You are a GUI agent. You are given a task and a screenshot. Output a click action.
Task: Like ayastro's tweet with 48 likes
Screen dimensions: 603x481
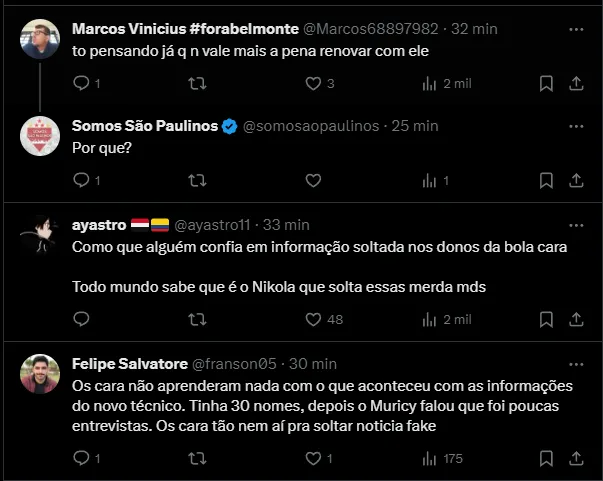pyautogui.click(x=312, y=319)
